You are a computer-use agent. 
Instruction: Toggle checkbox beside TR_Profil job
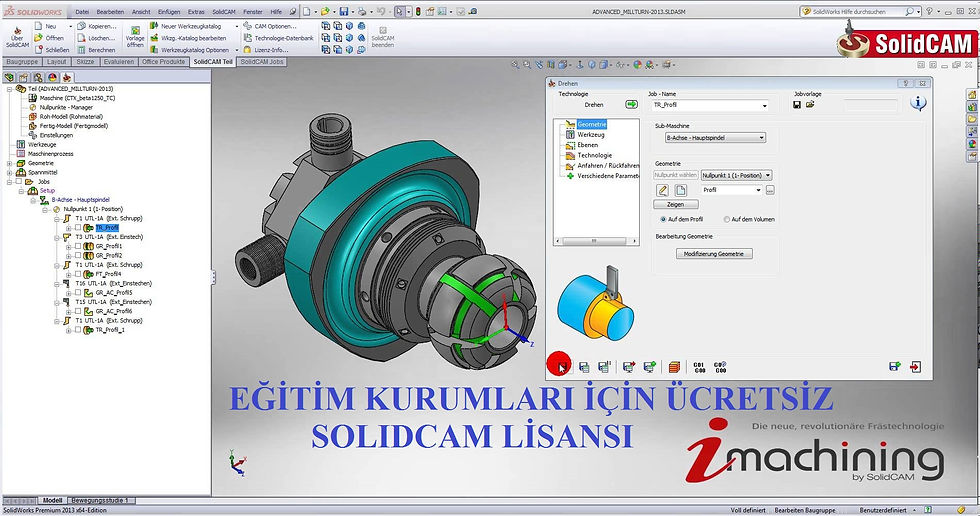click(78, 228)
